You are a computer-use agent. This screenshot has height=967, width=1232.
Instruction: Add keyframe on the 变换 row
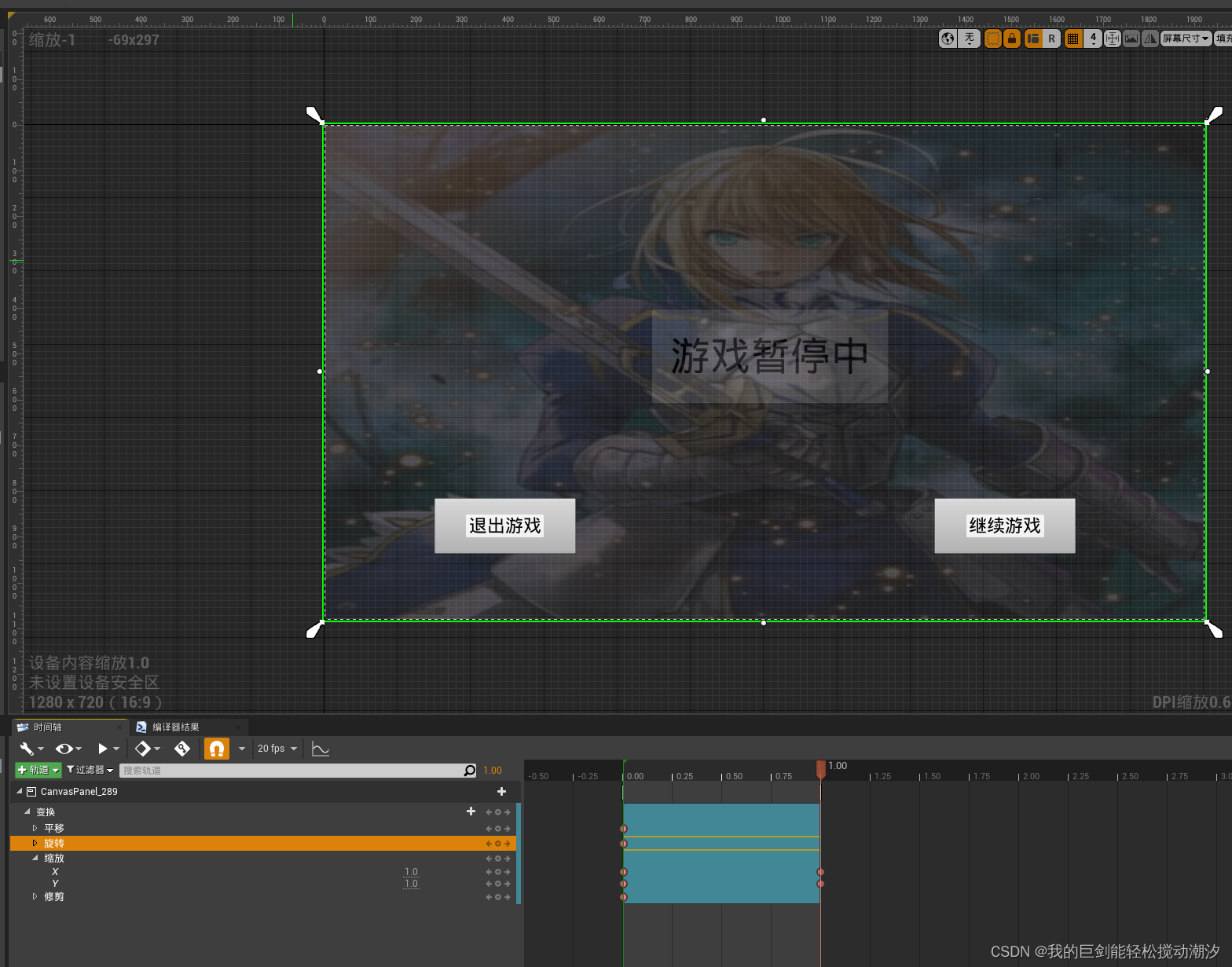point(498,812)
